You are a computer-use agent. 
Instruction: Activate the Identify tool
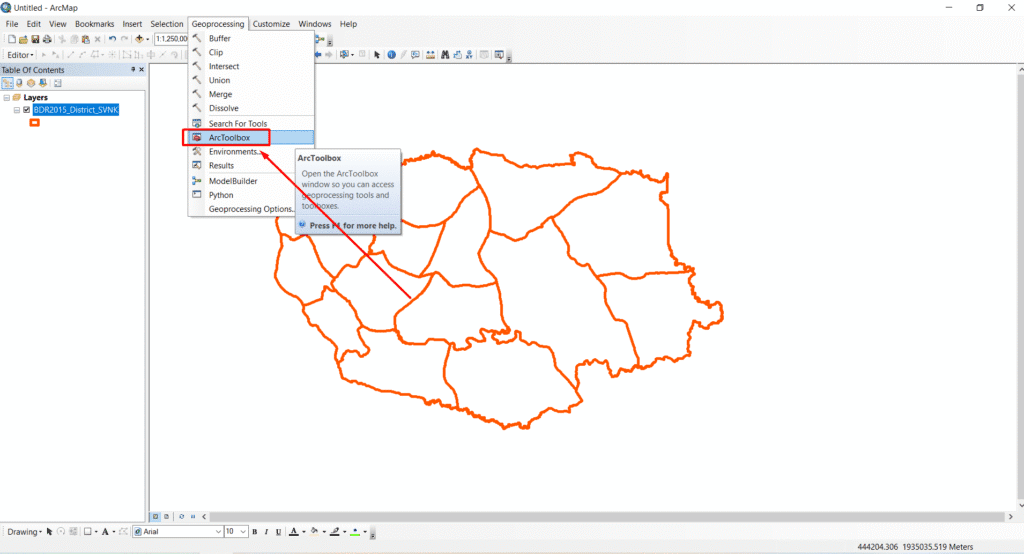391,55
